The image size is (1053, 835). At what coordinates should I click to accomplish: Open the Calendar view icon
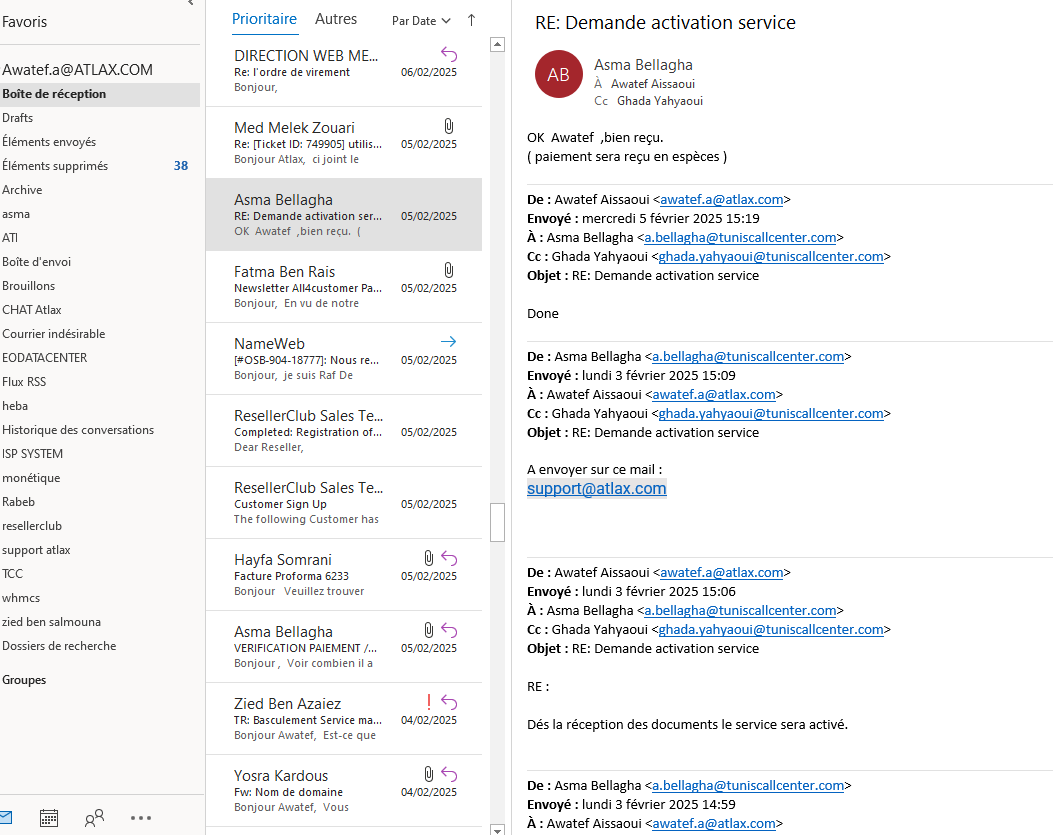point(49,818)
